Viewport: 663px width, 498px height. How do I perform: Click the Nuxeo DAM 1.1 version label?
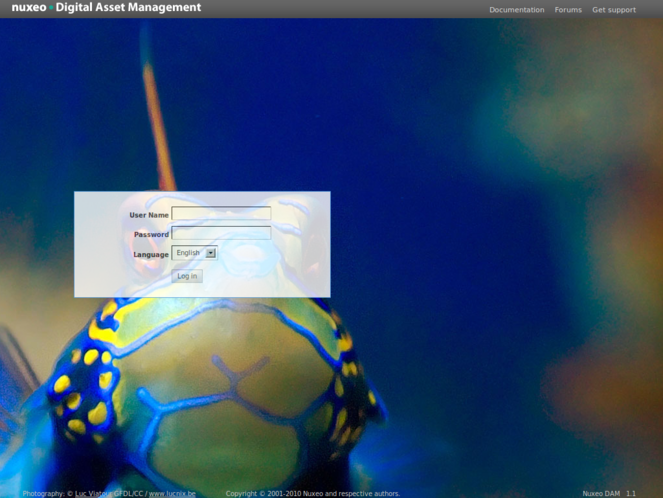pyautogui.click(x=608, y=493)
